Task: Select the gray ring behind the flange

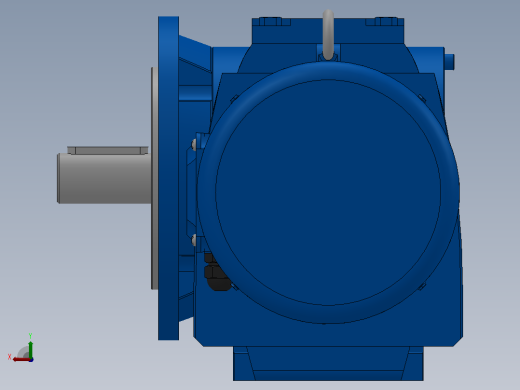Action: point(154,178)
